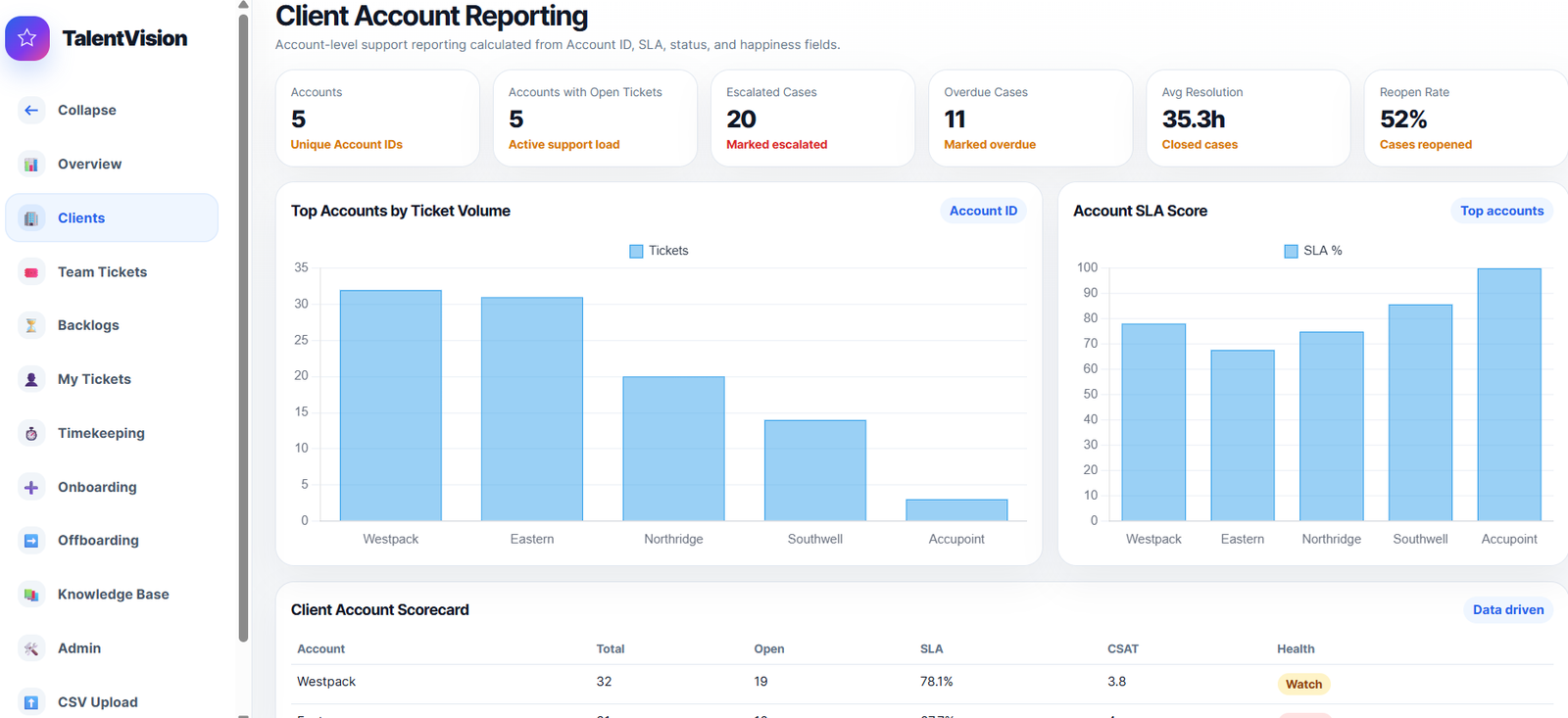Click the My Tickets person icon
1568x718 pixels.
[31, 379]
